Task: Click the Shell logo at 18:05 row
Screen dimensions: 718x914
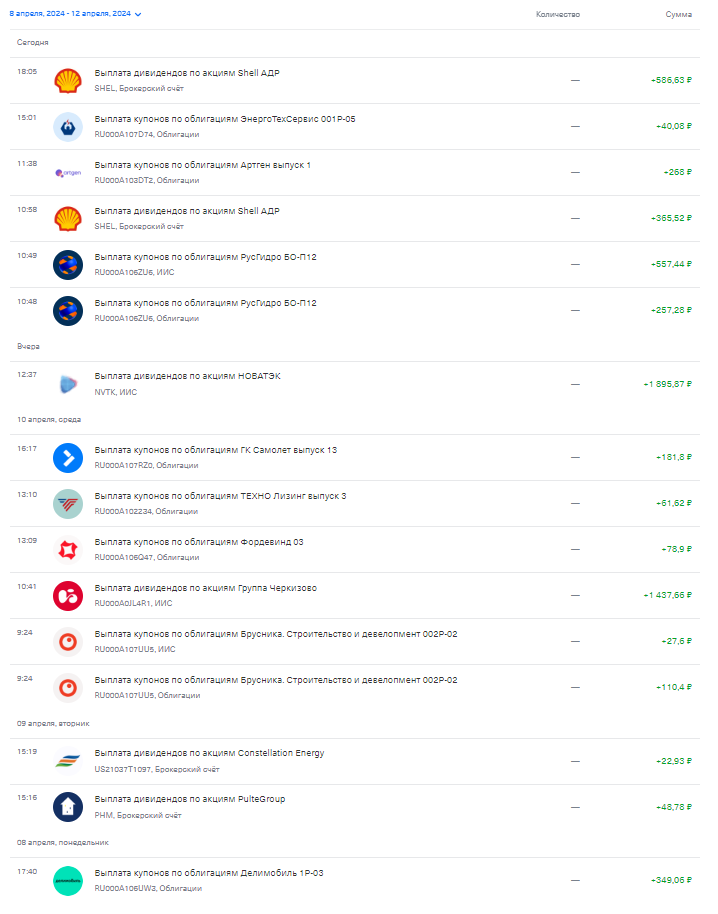Action: coord(68,81)
